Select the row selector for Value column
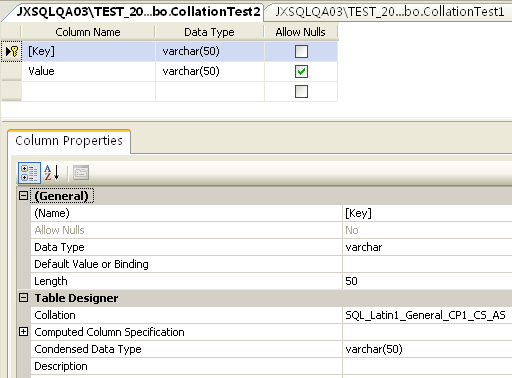The height and width of the screenshot is (378, 512). point(12,71)
